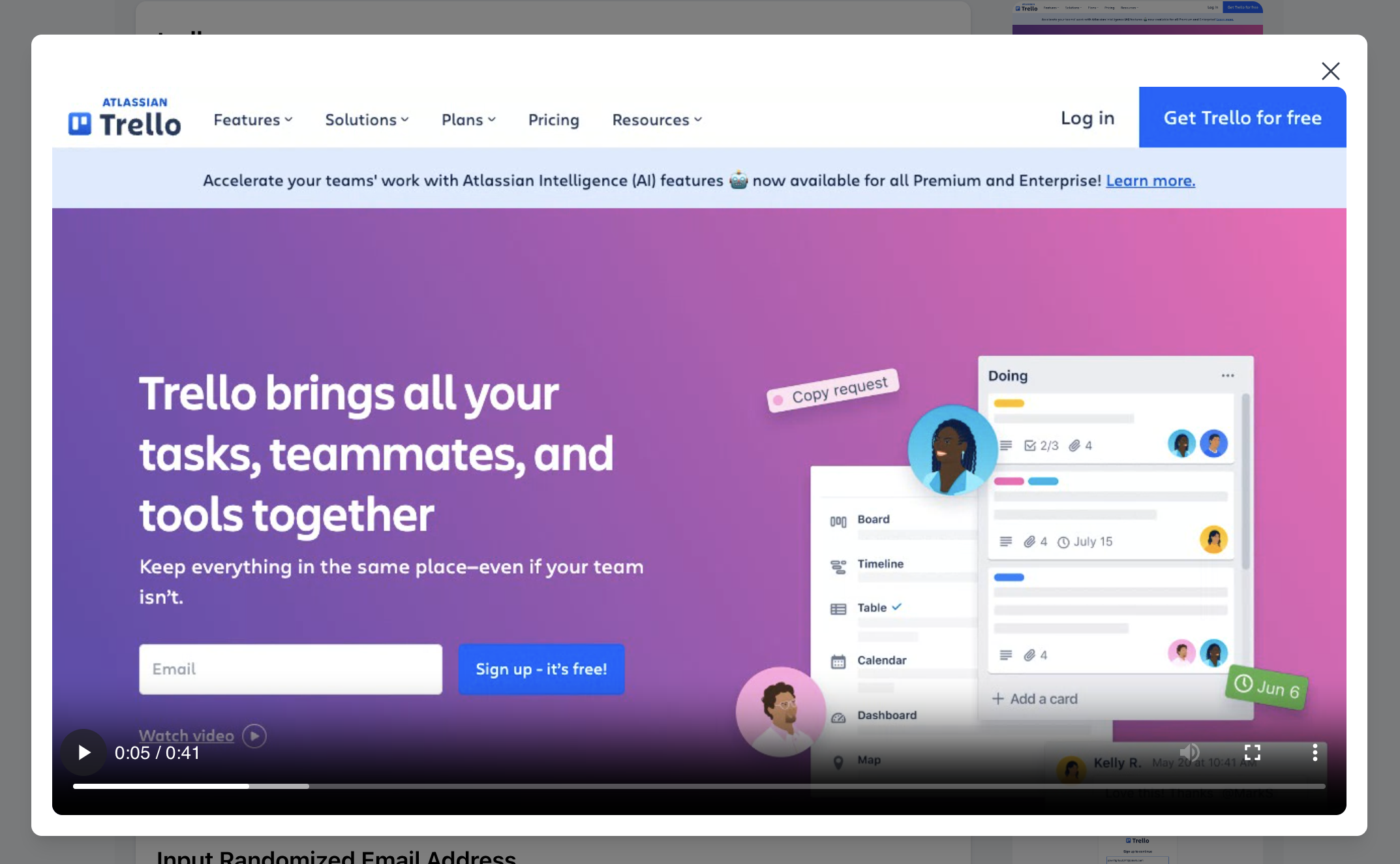The width and height of the screenshot is (1400, 864).
Task: Click the Watch video link
Action: pos(186,736)
